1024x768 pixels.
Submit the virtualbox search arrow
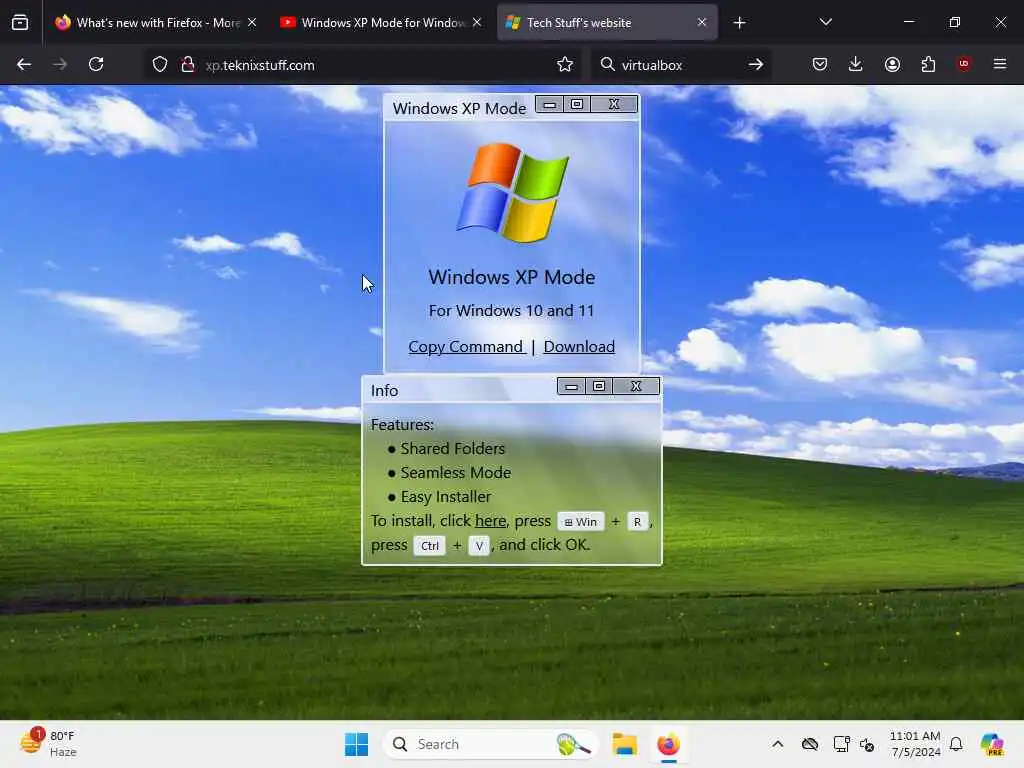[x=756, y=64]
